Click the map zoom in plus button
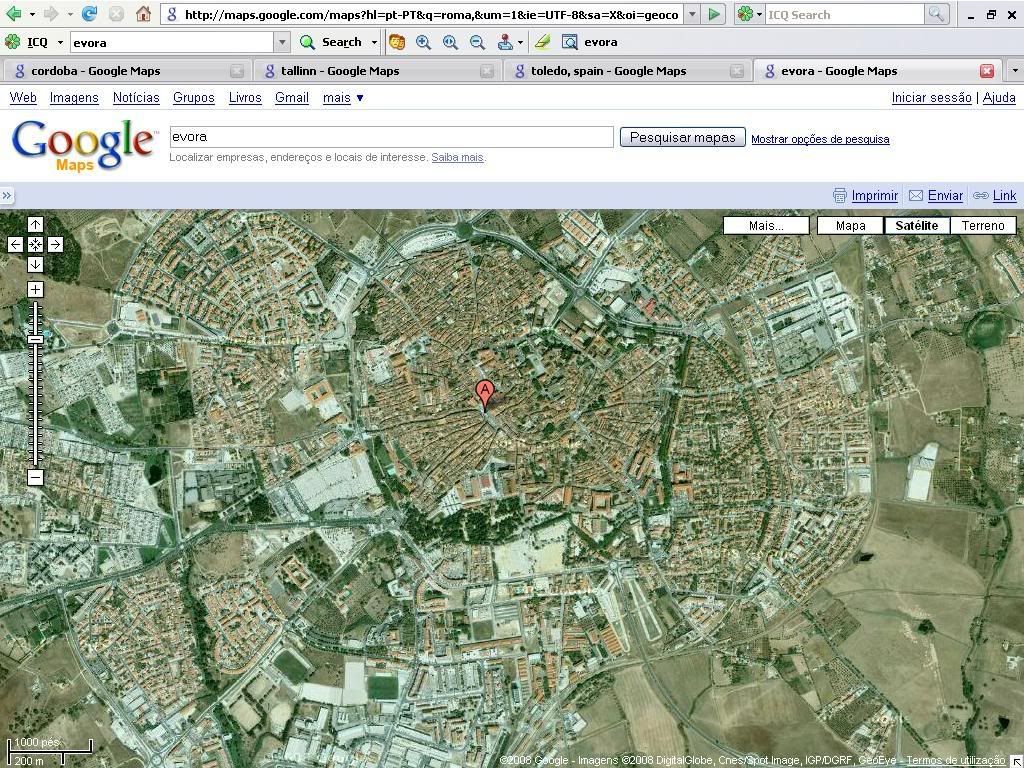This screenshot has height=768, width=1024. [35, 290]
